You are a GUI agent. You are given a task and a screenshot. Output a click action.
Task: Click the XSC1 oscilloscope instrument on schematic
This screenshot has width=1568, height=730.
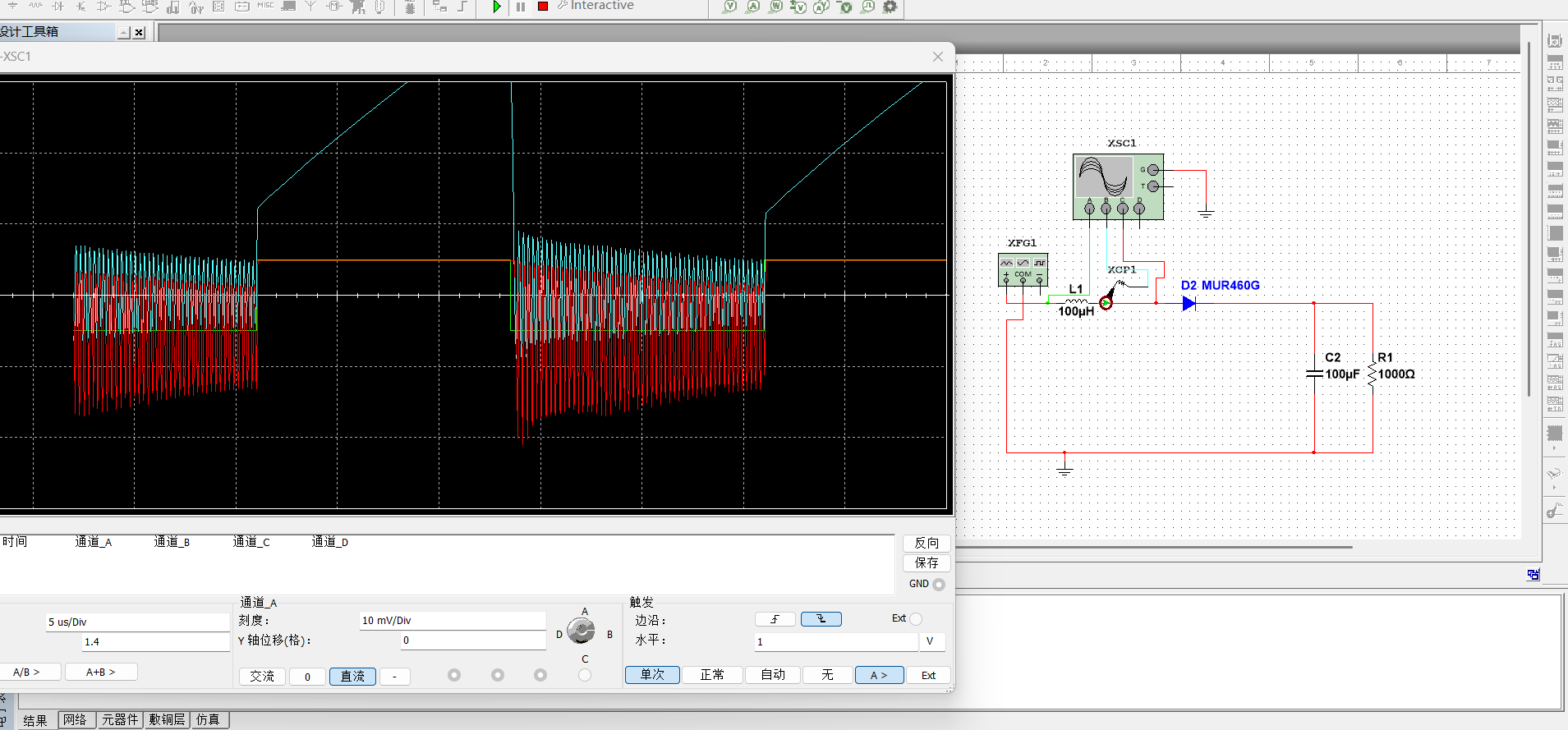[x=1118, y=186]
